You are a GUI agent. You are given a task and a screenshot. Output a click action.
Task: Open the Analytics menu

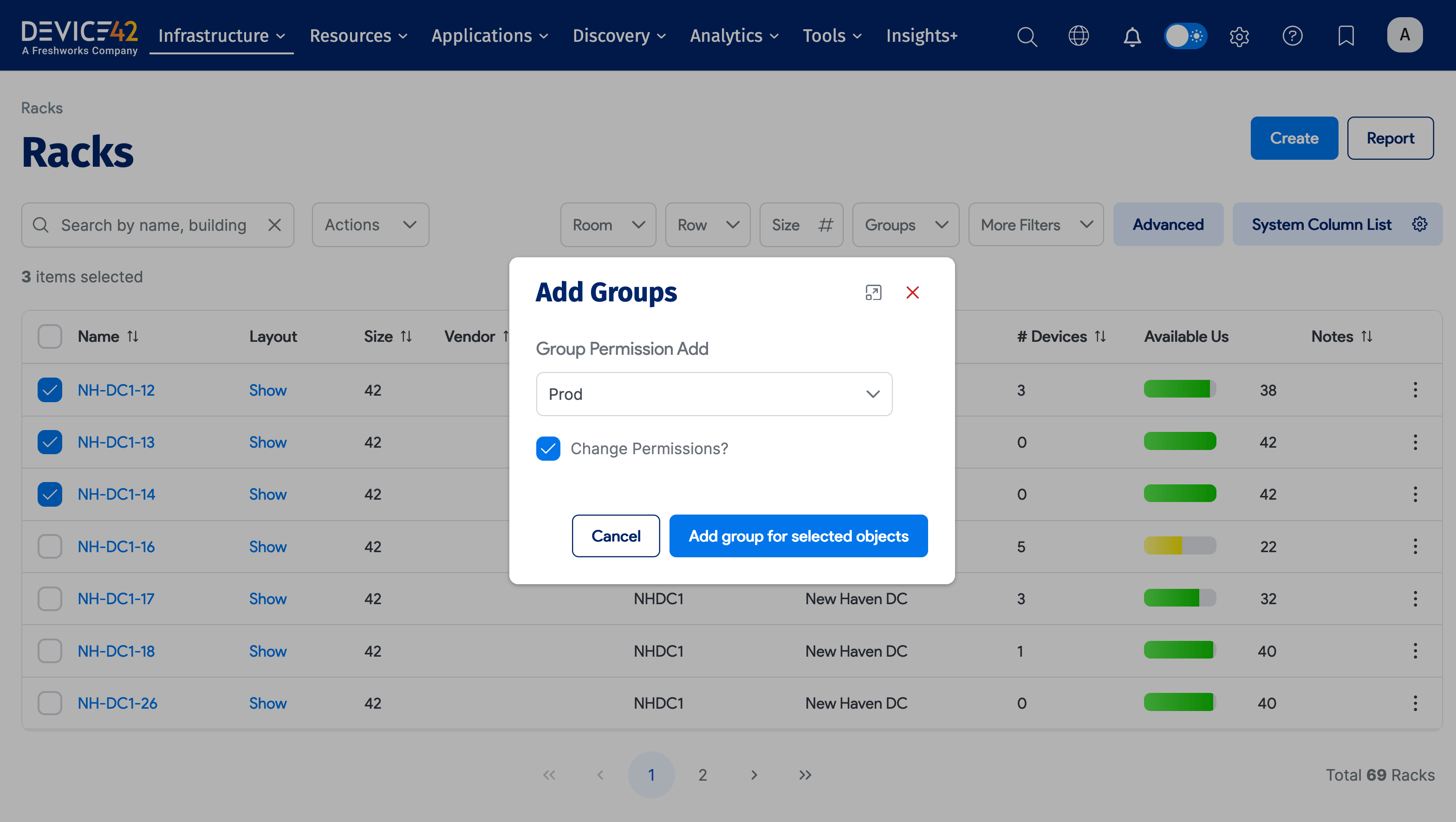pyautogui.click(x=733, y=36)
